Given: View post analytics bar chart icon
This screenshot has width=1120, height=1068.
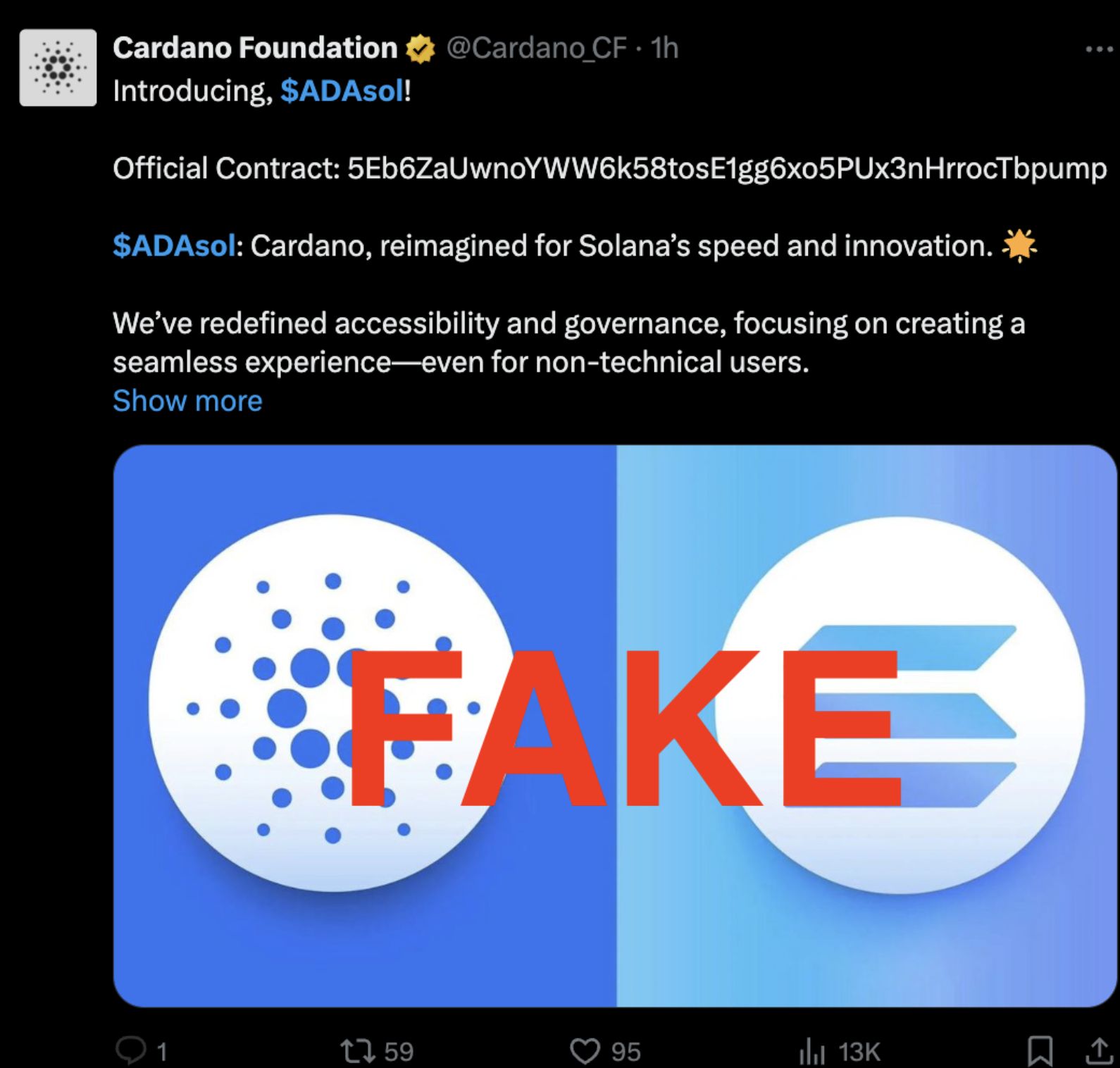Looking at the screenshot, I should (x=811, y=1052).
